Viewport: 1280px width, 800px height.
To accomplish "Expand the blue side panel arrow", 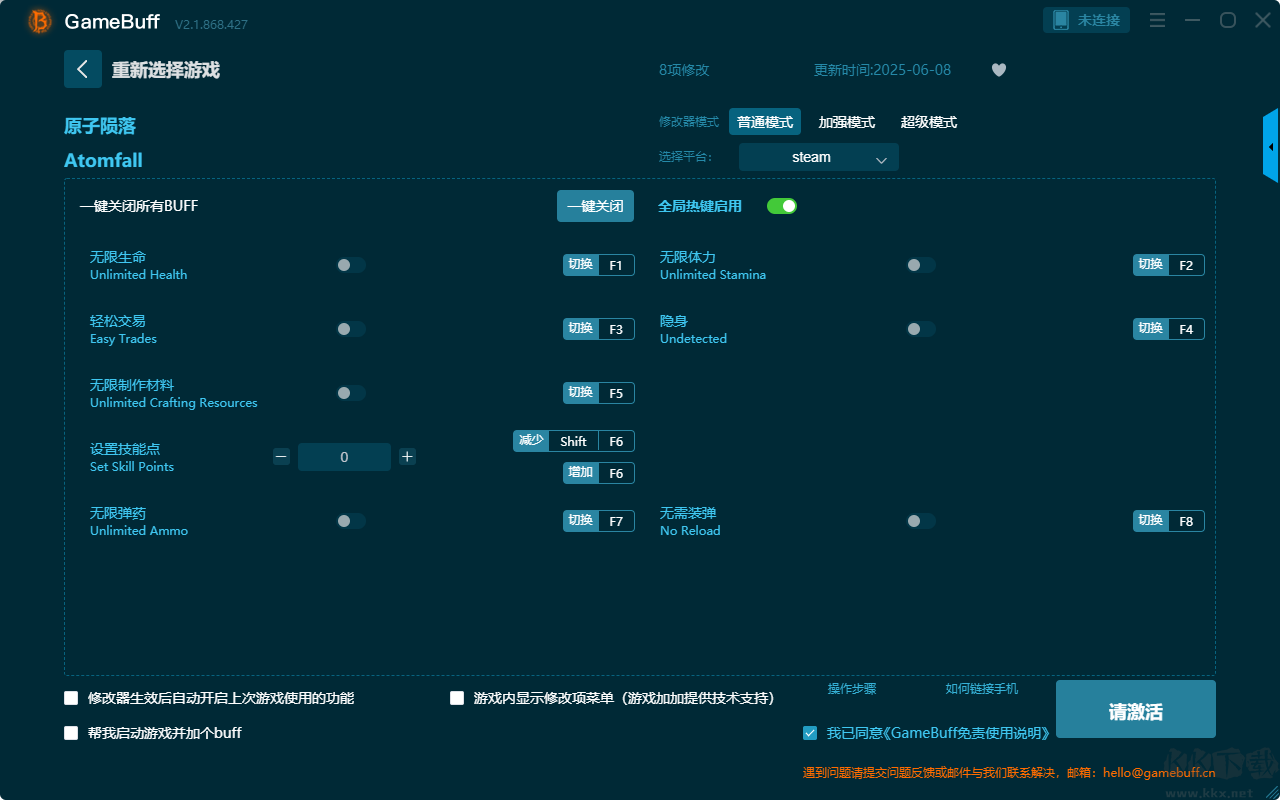I will 1271,146.
